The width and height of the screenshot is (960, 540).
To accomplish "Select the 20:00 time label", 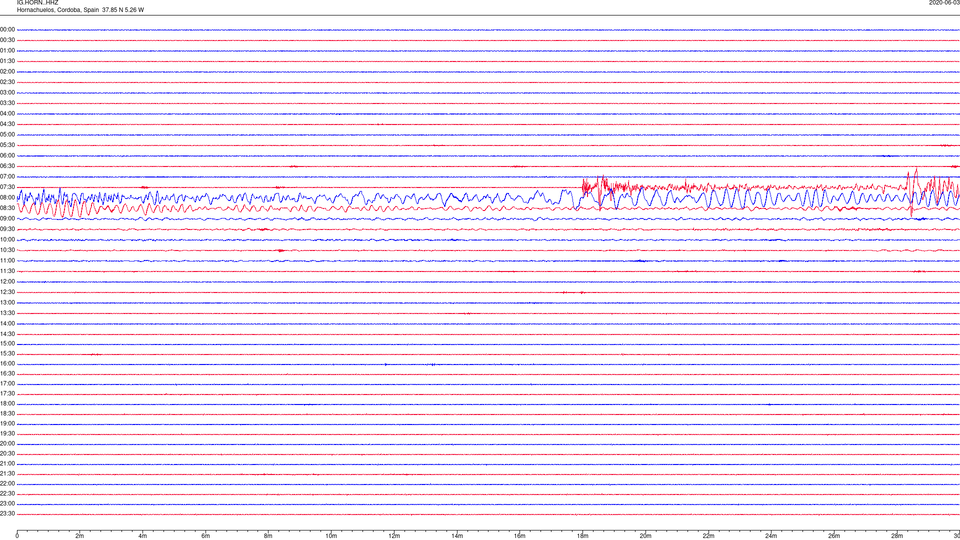I will (x=7, y=444).
